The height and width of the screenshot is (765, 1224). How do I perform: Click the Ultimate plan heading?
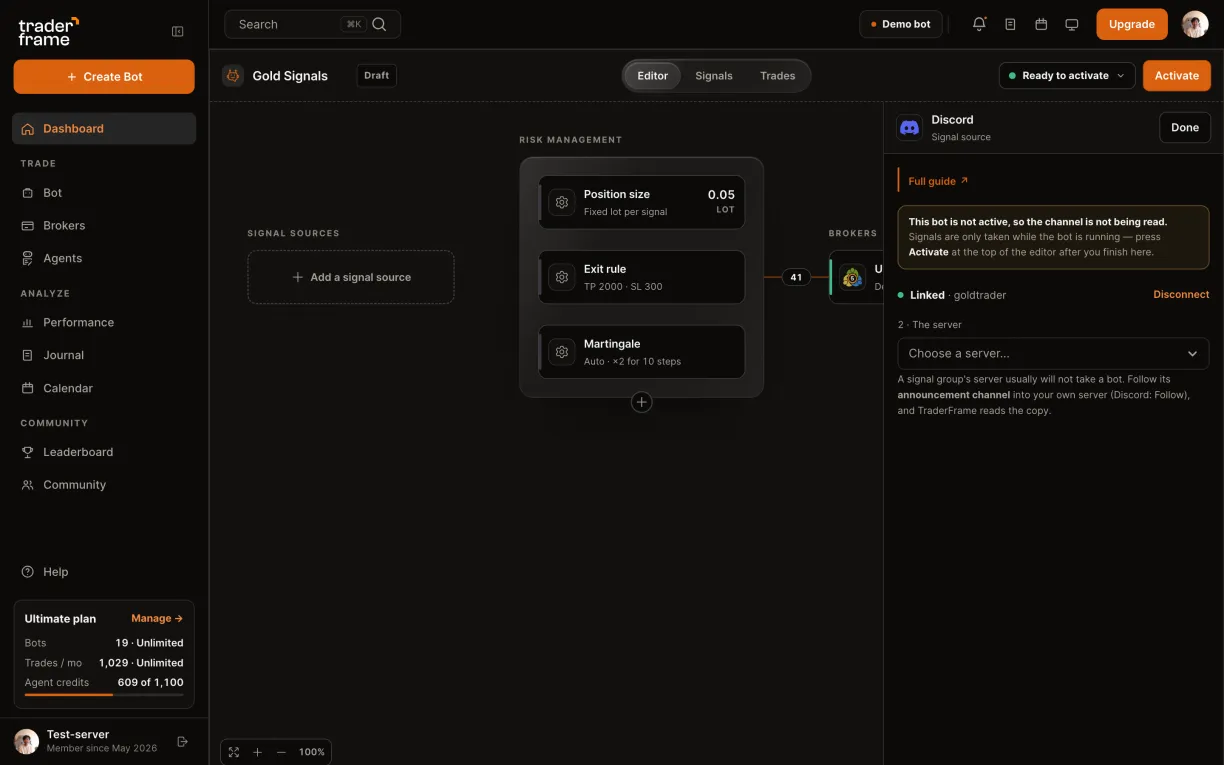point(60,619)
